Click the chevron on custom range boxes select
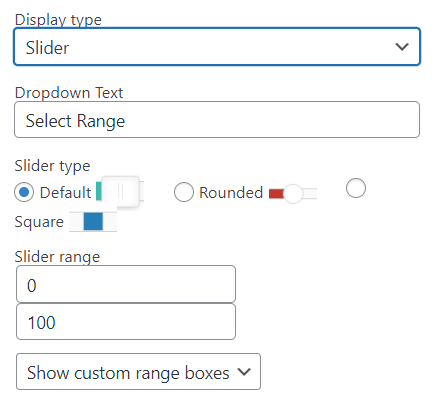 [x=244, y=372]
